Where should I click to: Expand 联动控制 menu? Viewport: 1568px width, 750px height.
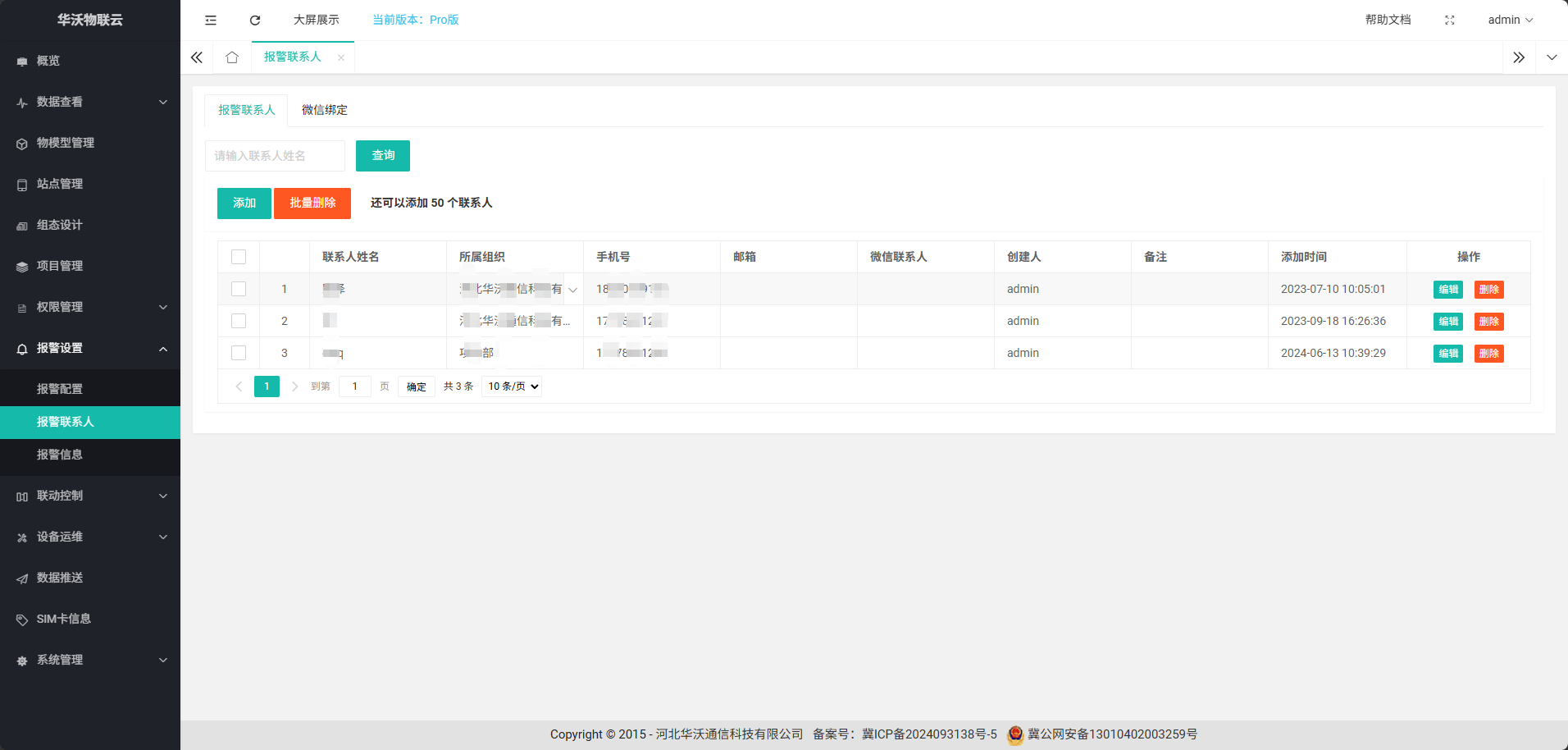(x=90, y=496)
